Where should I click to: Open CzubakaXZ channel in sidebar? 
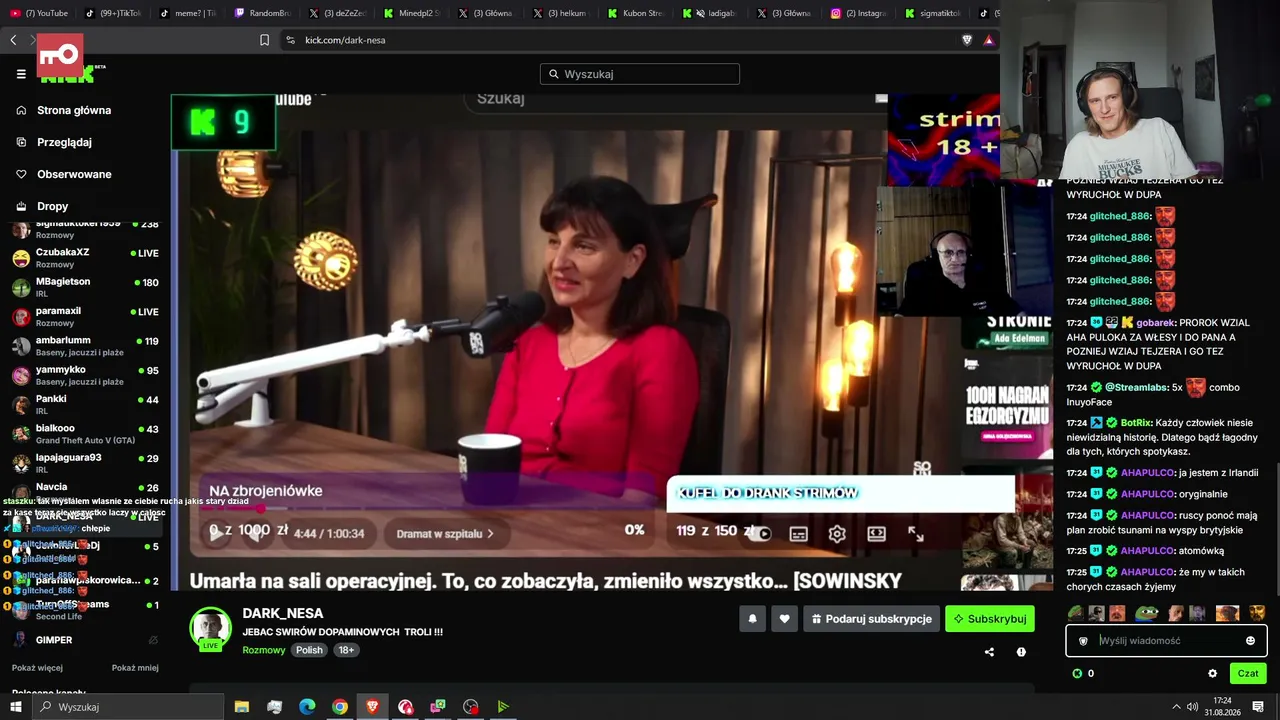[x=85, y=258]
